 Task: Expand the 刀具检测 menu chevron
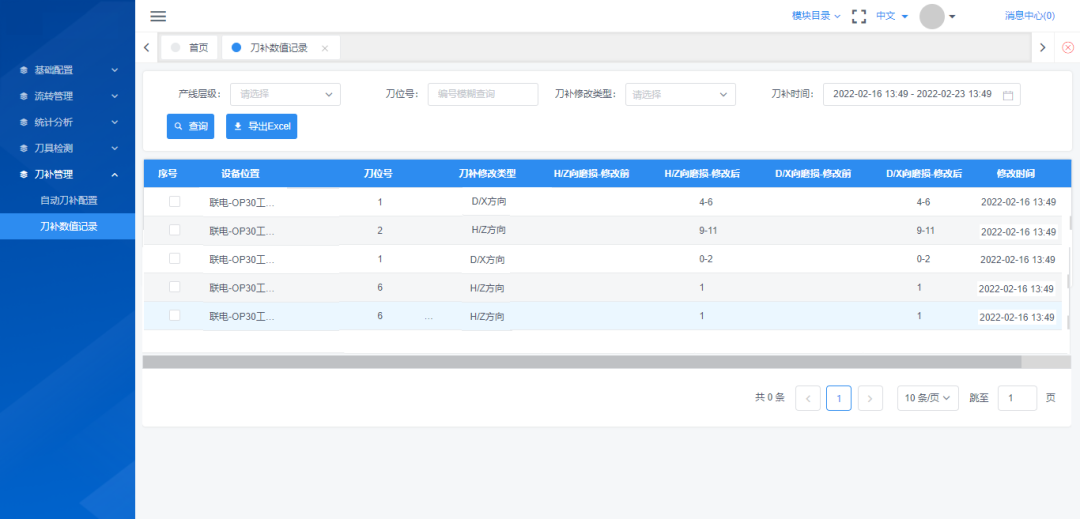pos(115,149)
